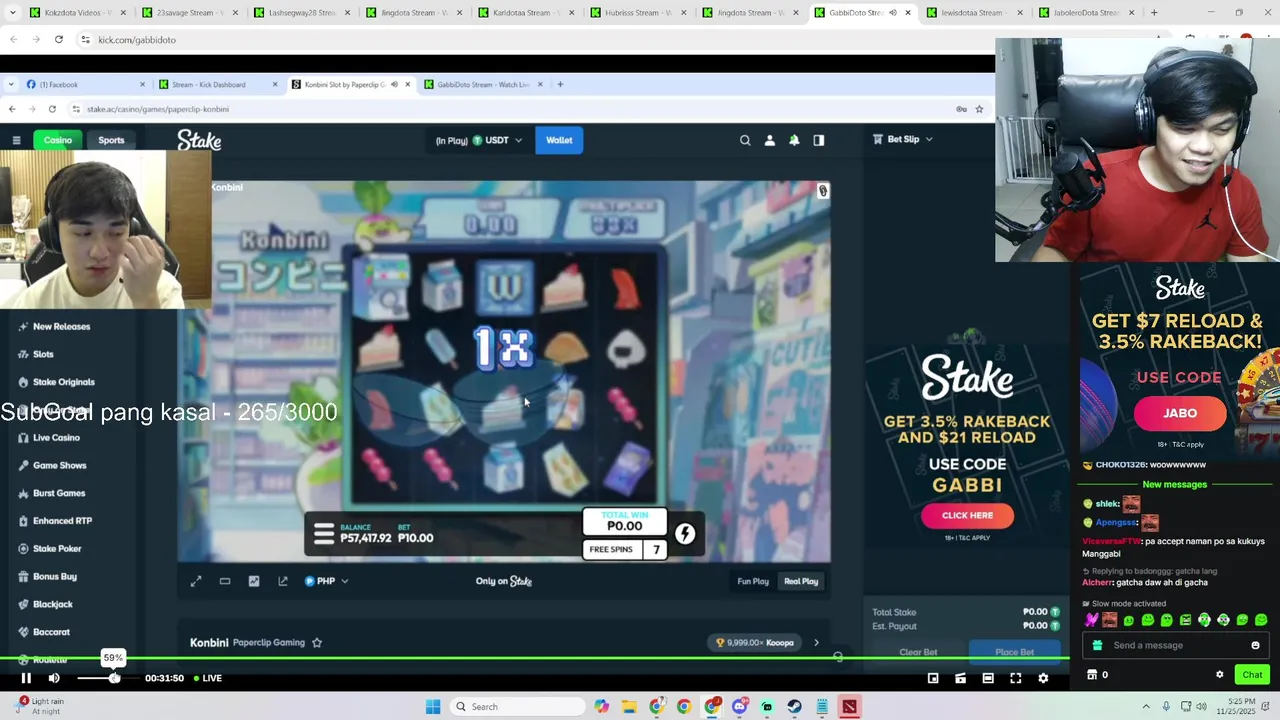Open Live Casino in sidebar
Image resolution: width=1280 pixels, height=720 pixels.
click(x=56, y=437)
